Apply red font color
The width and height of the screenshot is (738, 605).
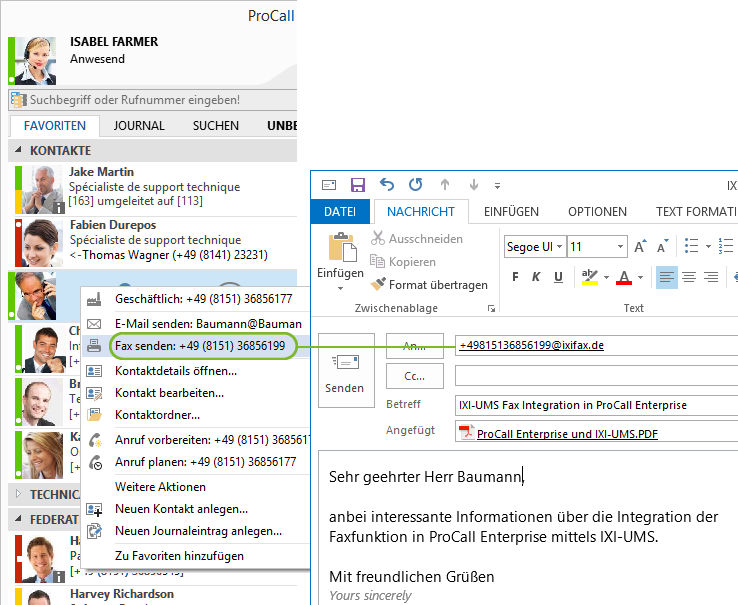pyautogui.click(x=624, y=277)
